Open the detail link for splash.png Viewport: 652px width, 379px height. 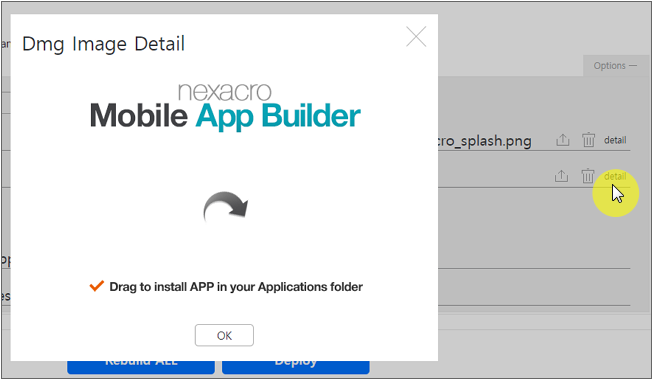pyautogui.click(x=615, y=140)
